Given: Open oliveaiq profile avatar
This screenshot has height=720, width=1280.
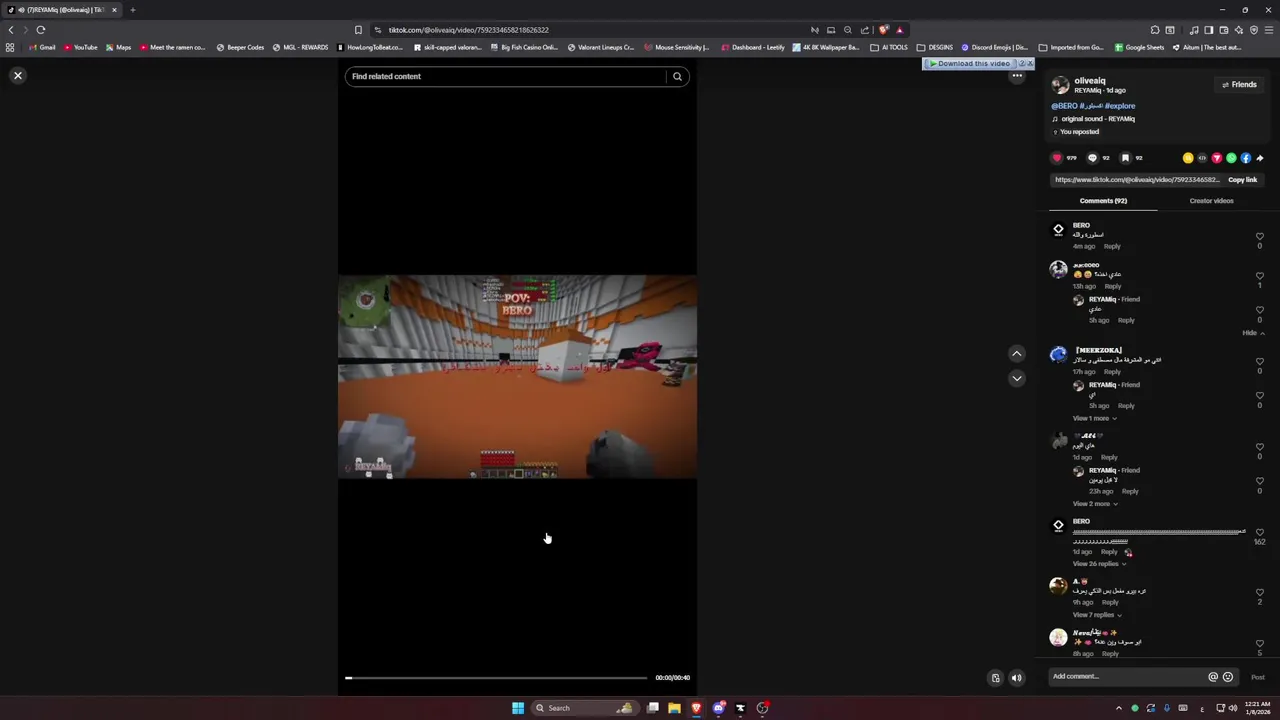Looking at the screenshot, I should tap(1060, 85).
